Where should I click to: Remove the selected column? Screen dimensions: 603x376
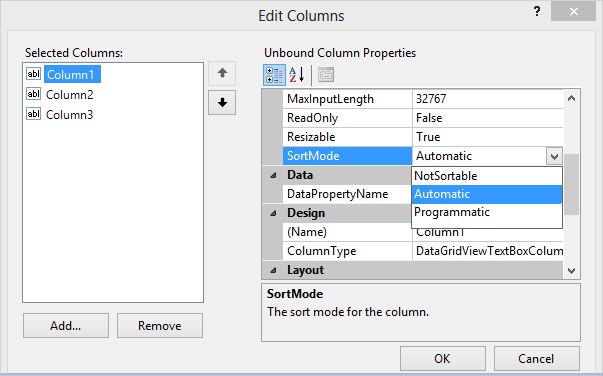160,326
